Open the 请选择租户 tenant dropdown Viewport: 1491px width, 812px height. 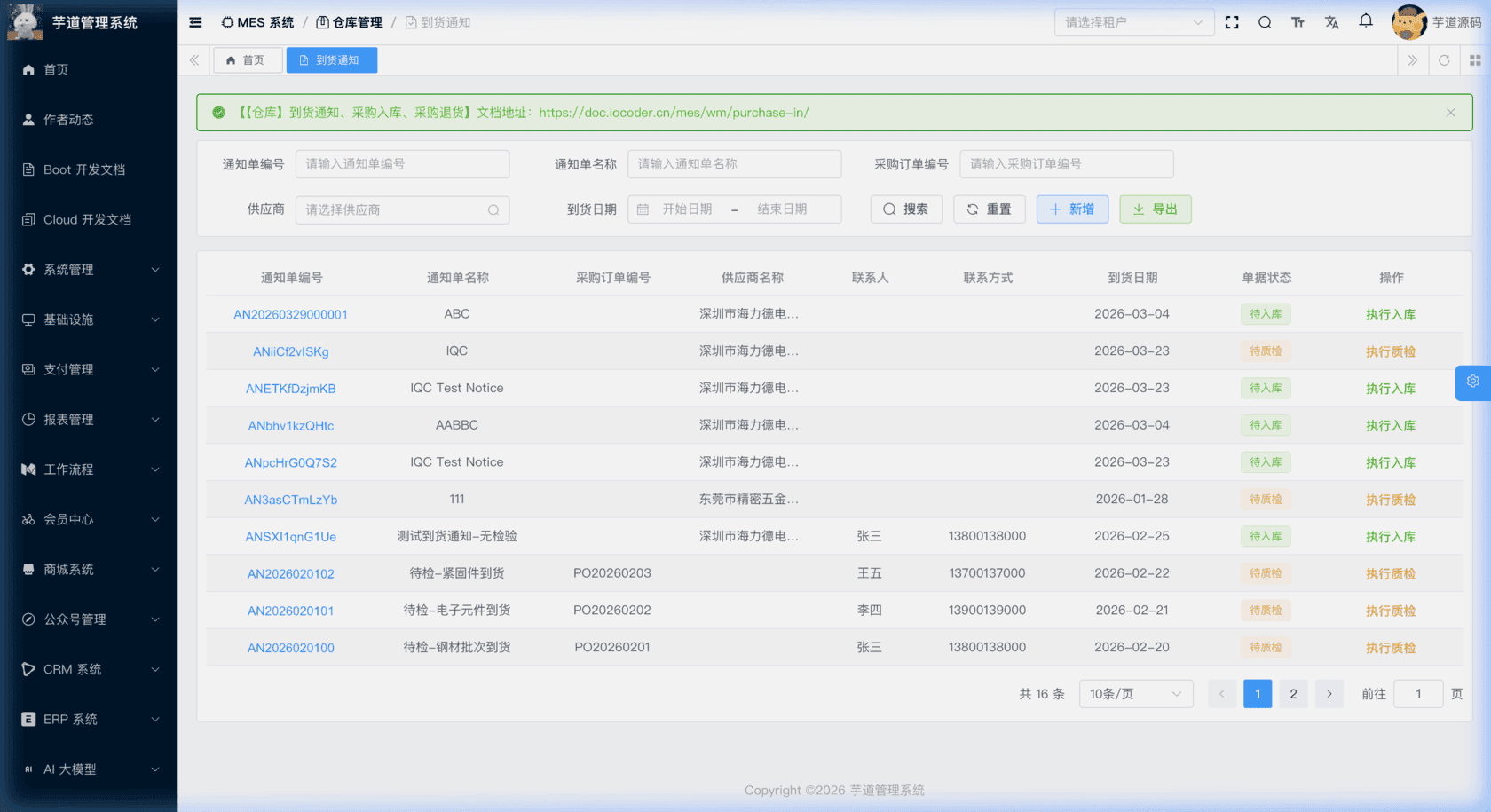click(1134, 22)
